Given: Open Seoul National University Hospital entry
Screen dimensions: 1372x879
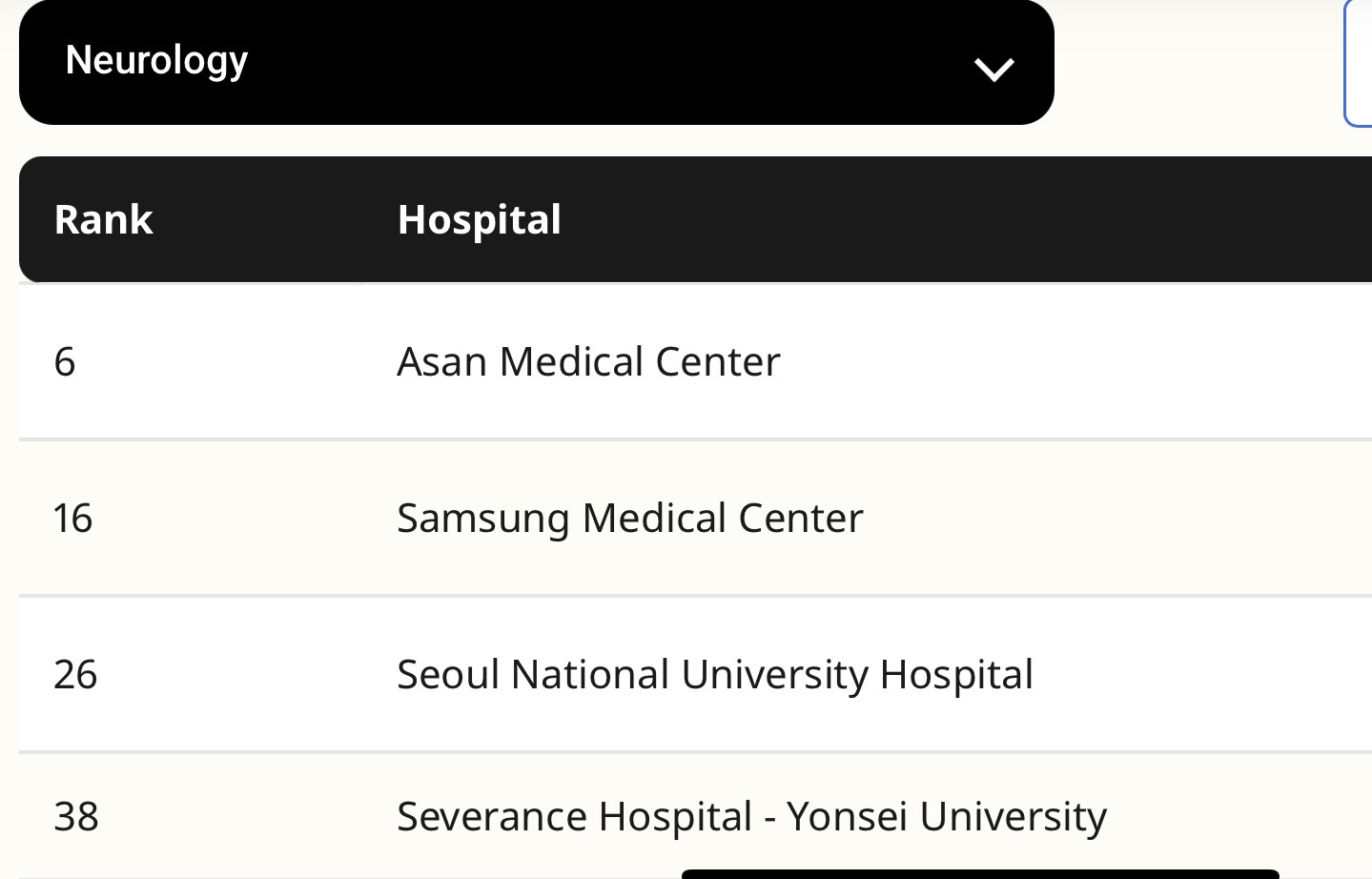Looking at the screenshot, I should (x=714, y=674).
